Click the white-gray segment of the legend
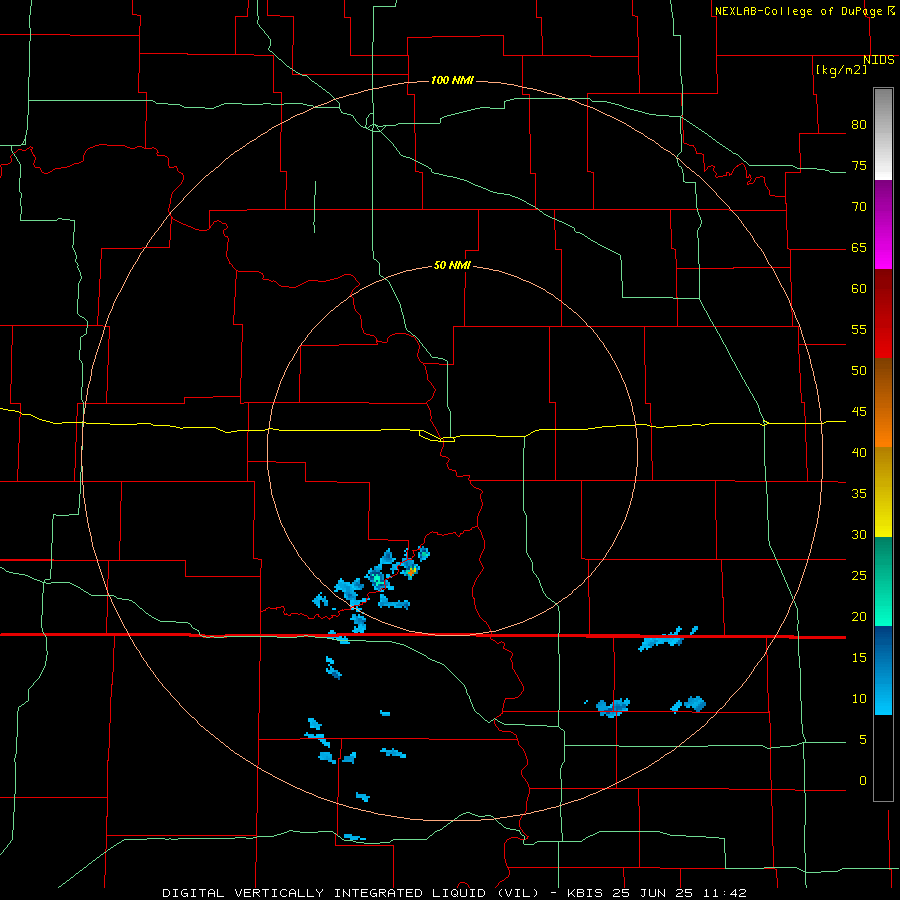 [x=883, y=134]
